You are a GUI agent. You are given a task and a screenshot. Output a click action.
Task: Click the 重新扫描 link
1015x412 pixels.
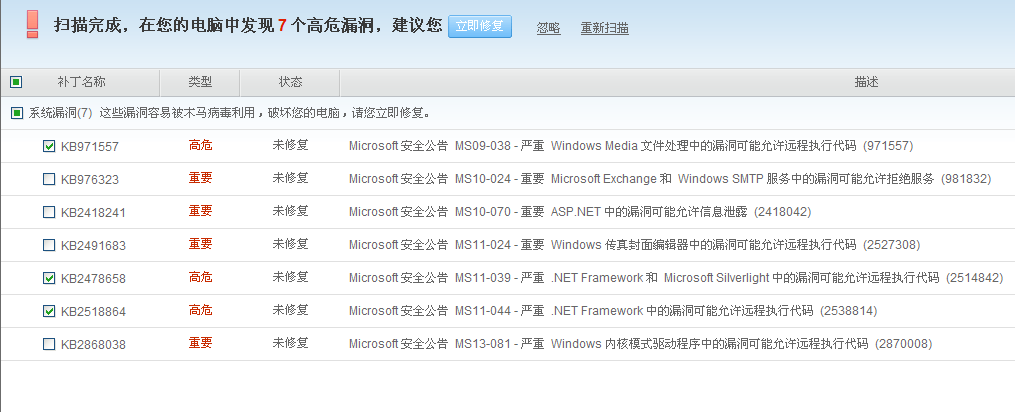(605, 28)
